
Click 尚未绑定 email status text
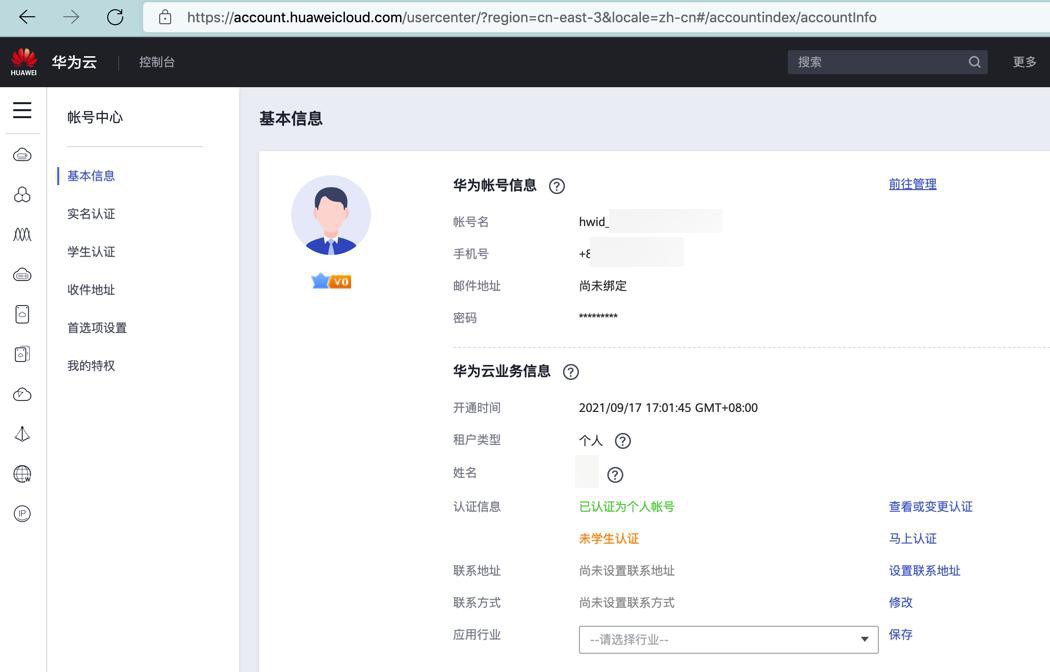coord(603,286)
